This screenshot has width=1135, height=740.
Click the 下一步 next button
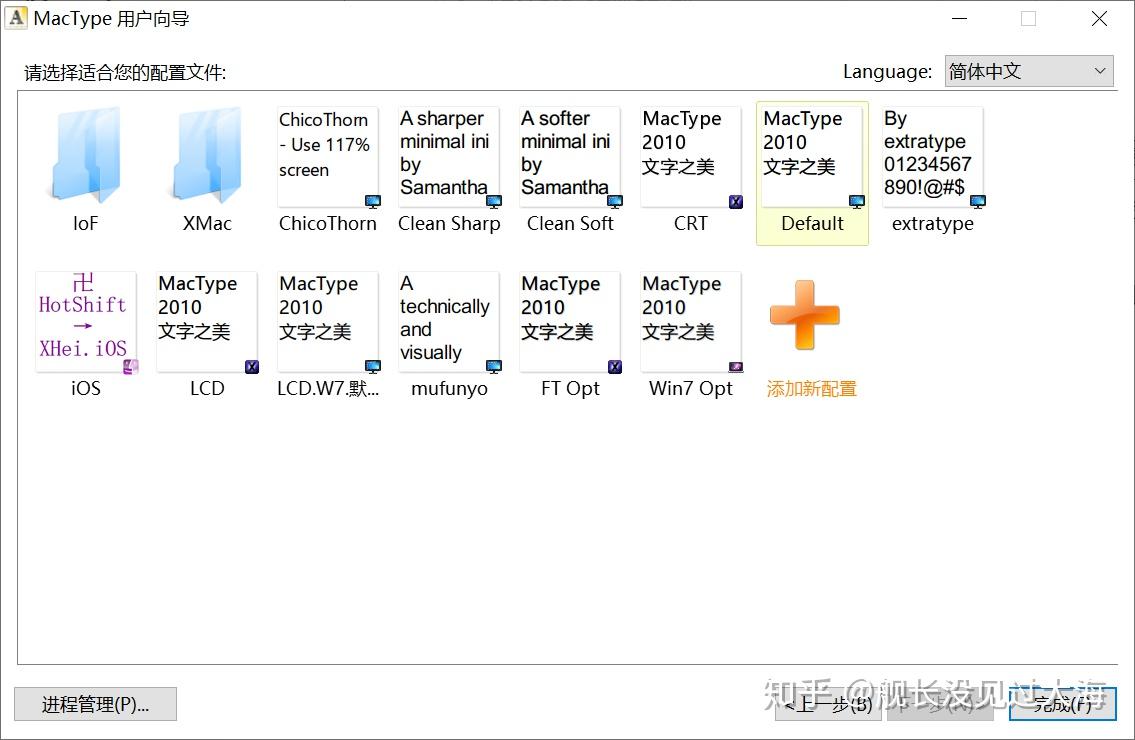(940, 704)
